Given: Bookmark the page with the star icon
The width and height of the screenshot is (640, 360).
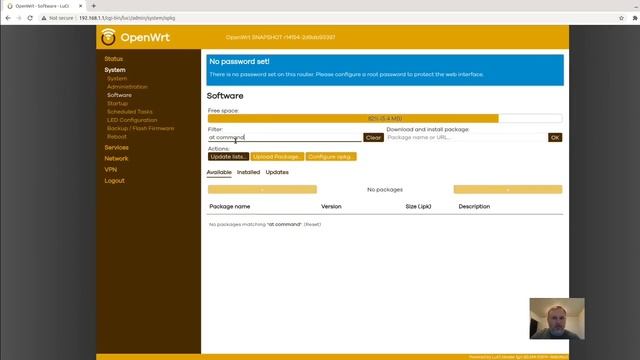Looking at the screenshot, I should pos(621,18).
